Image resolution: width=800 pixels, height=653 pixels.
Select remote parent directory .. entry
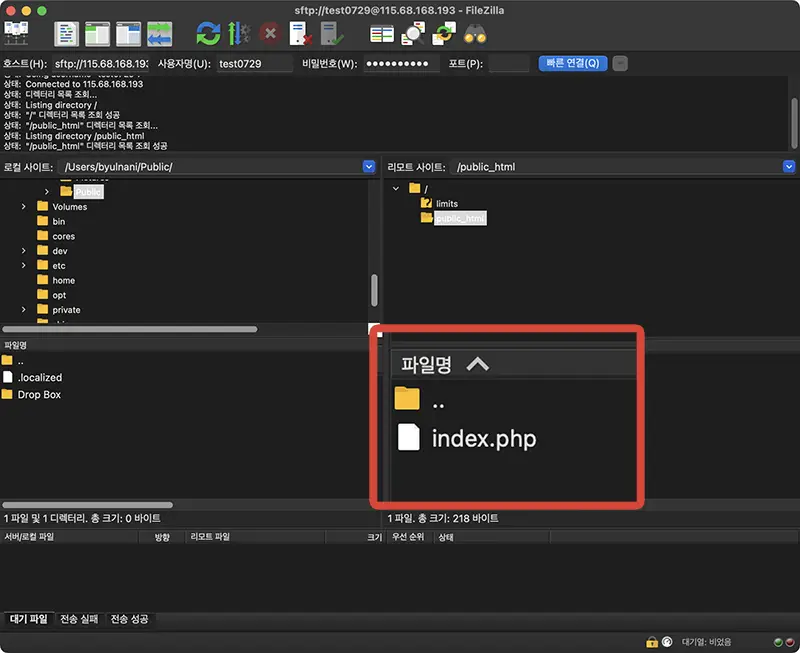[x=438, y=403]
